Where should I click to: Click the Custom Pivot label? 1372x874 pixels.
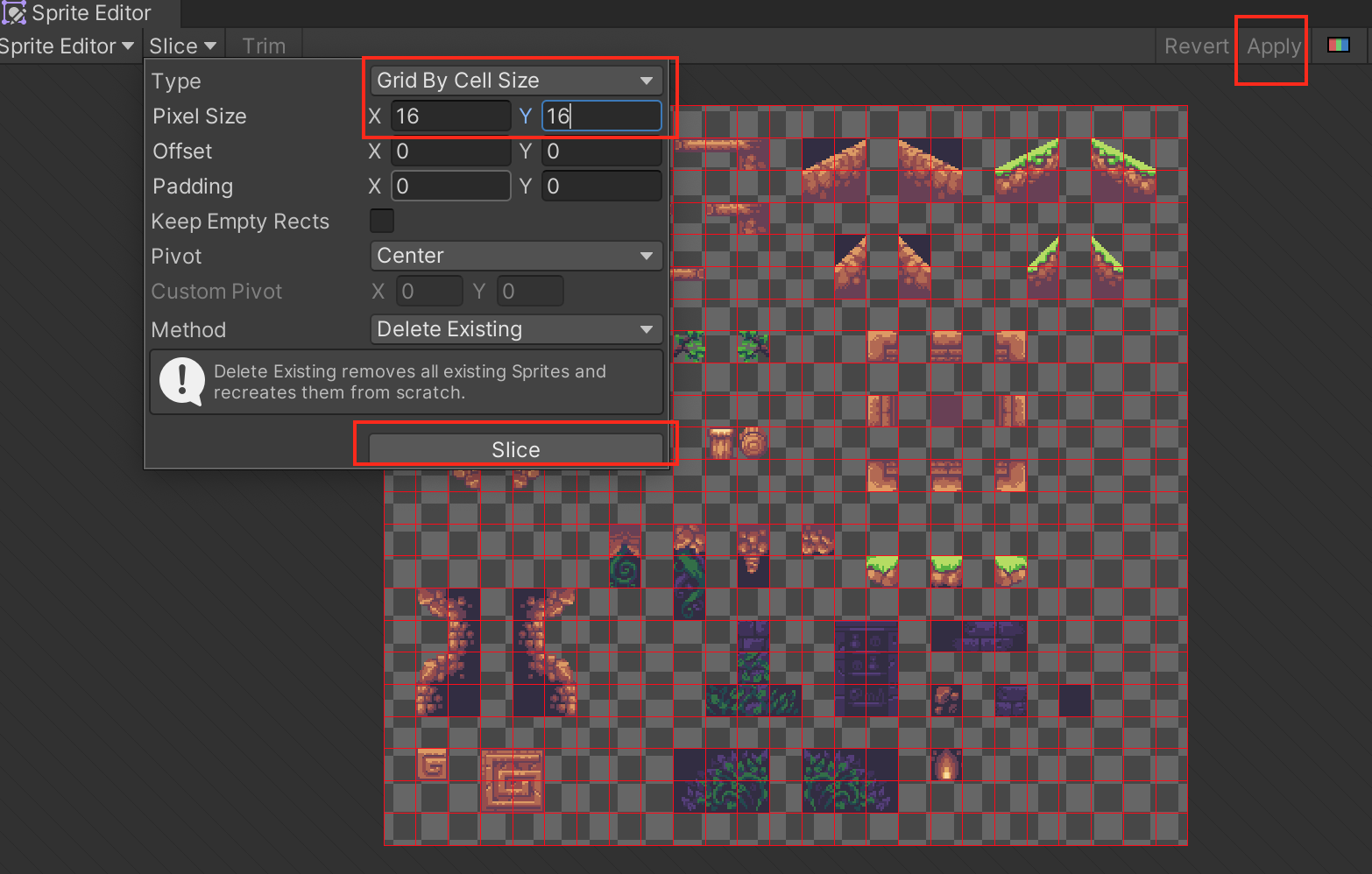[x=216, y=291]
